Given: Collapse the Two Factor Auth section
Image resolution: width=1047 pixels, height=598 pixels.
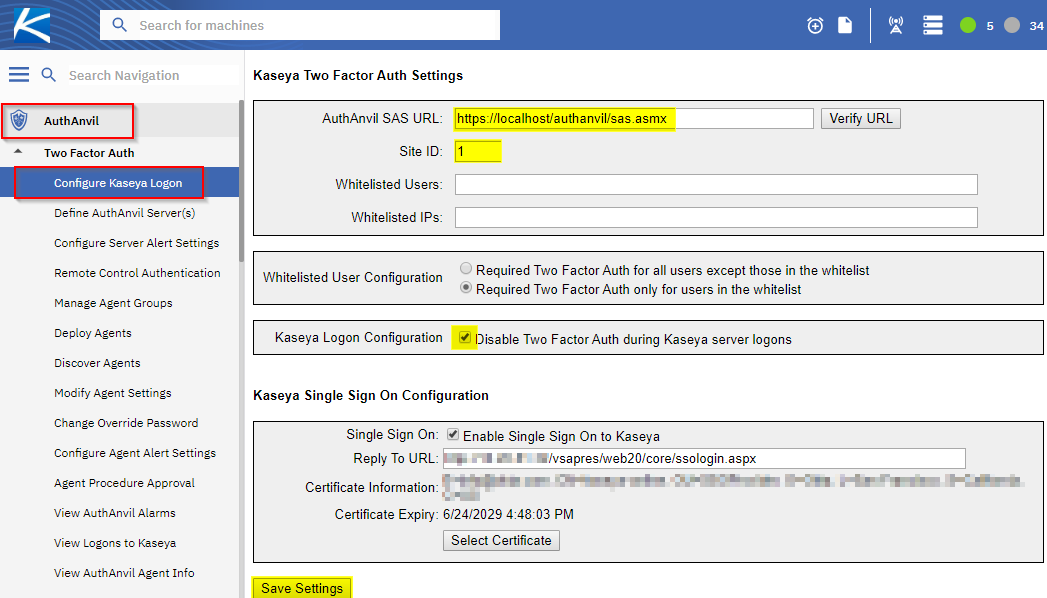Looking at the screenshot, I should (18, 152).
